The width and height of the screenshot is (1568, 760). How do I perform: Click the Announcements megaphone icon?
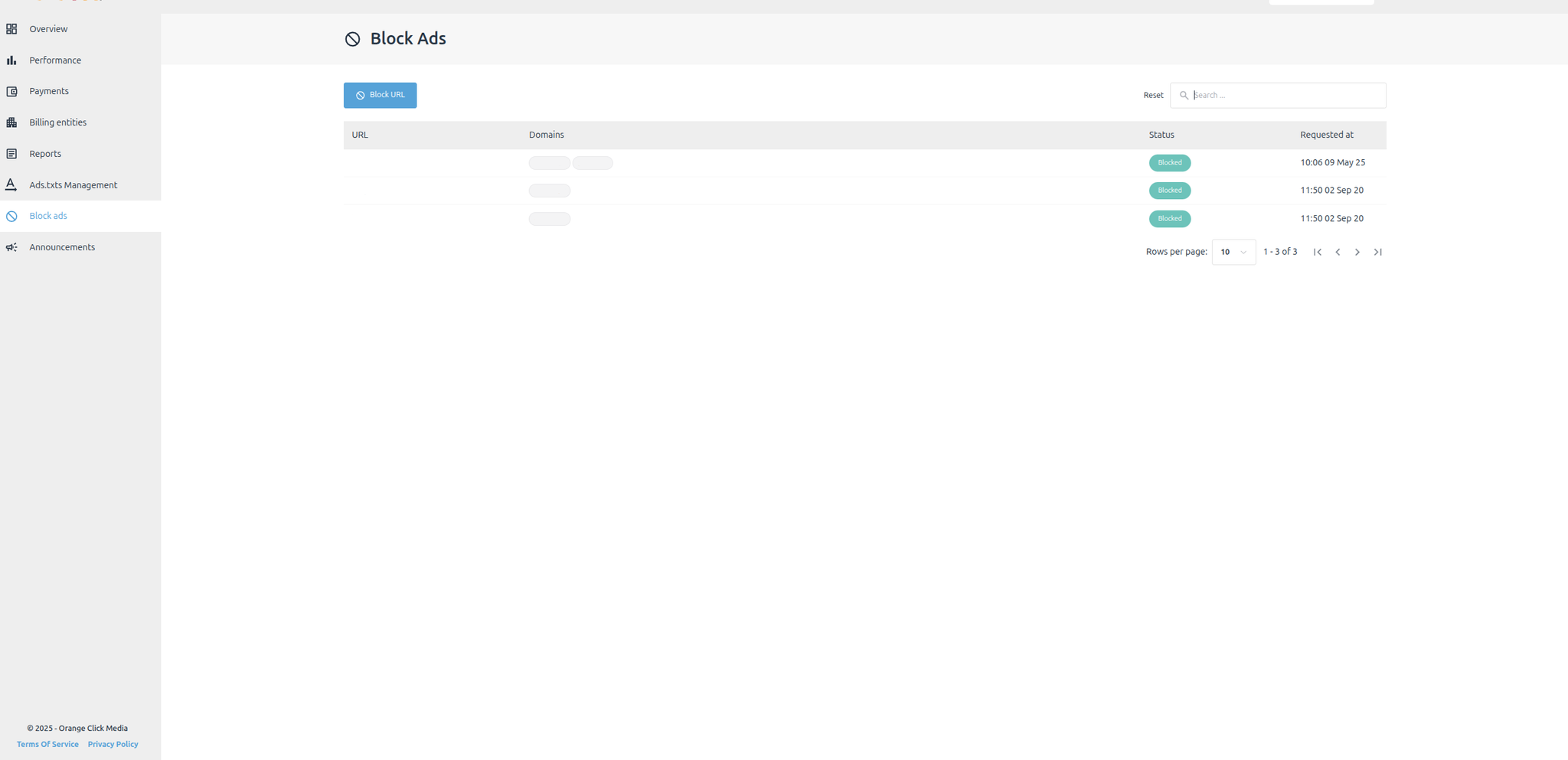pyautogui.click(x=11, y=247)
